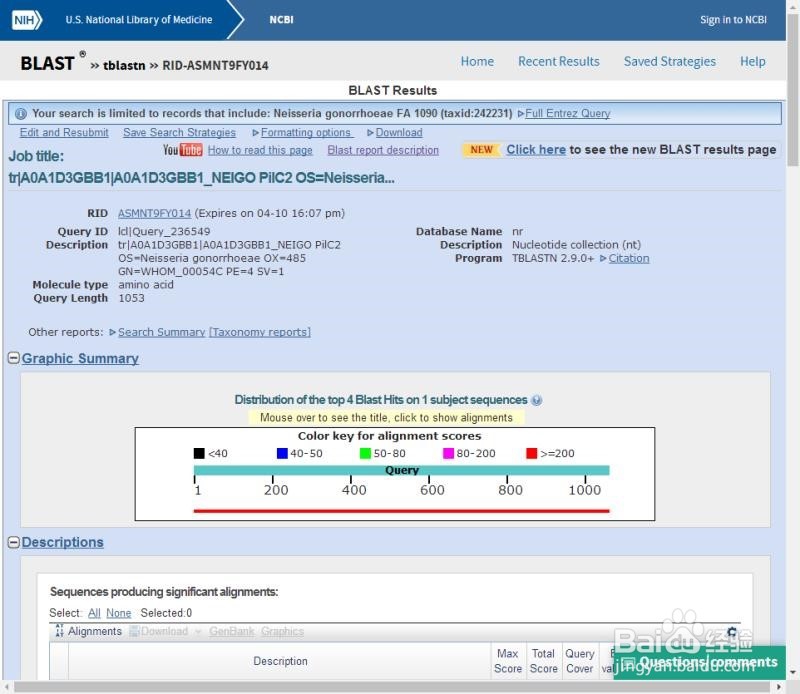Screen dimensions: 800x694
Task: Open table settings gear icon
Action: pos(732,632)
